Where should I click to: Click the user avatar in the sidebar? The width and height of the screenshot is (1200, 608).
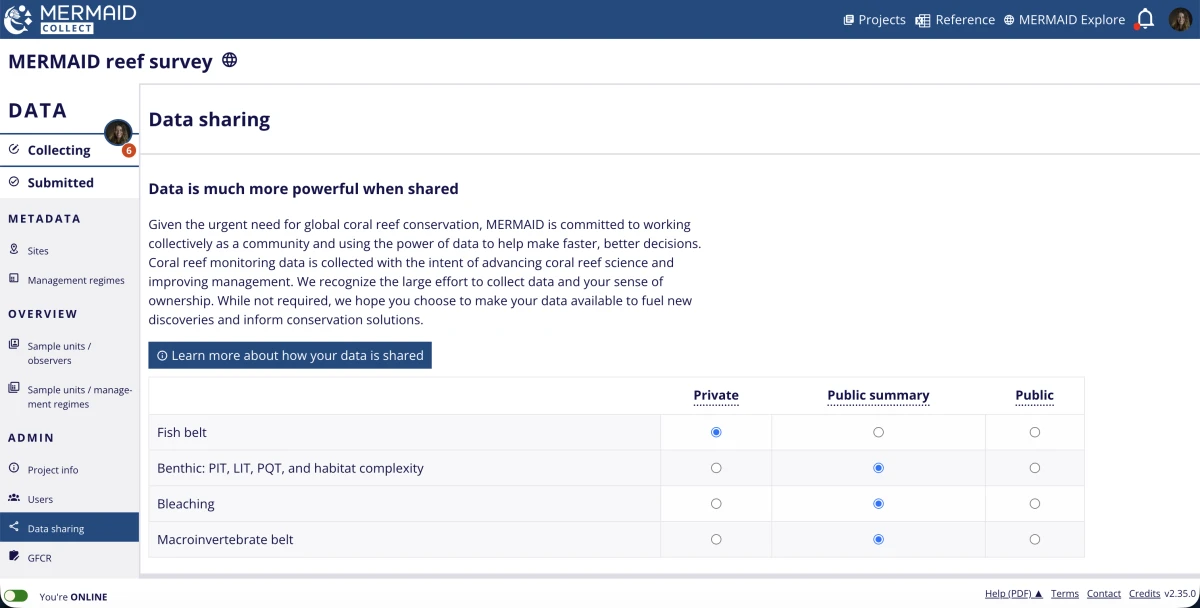[x=118, y=133]
